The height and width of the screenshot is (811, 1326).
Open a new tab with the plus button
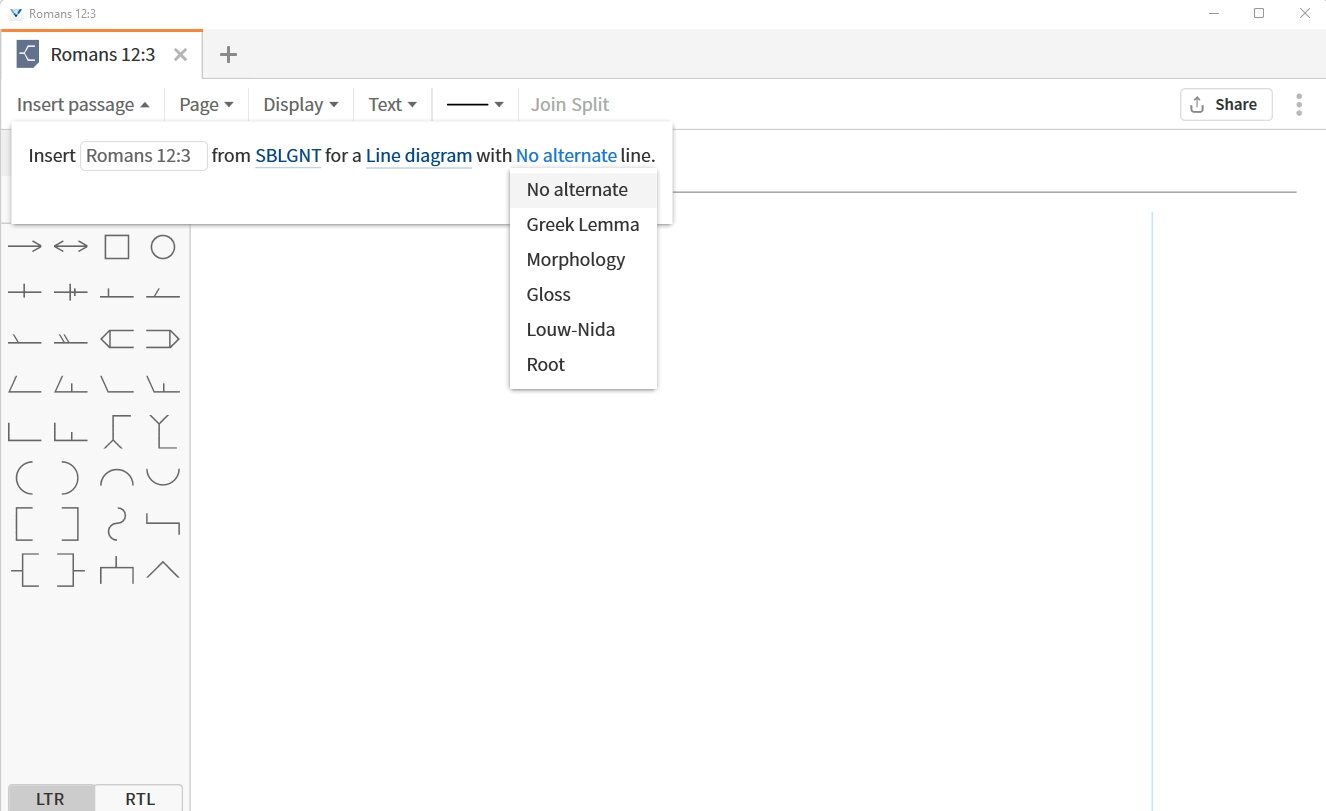tap(228, 54)
